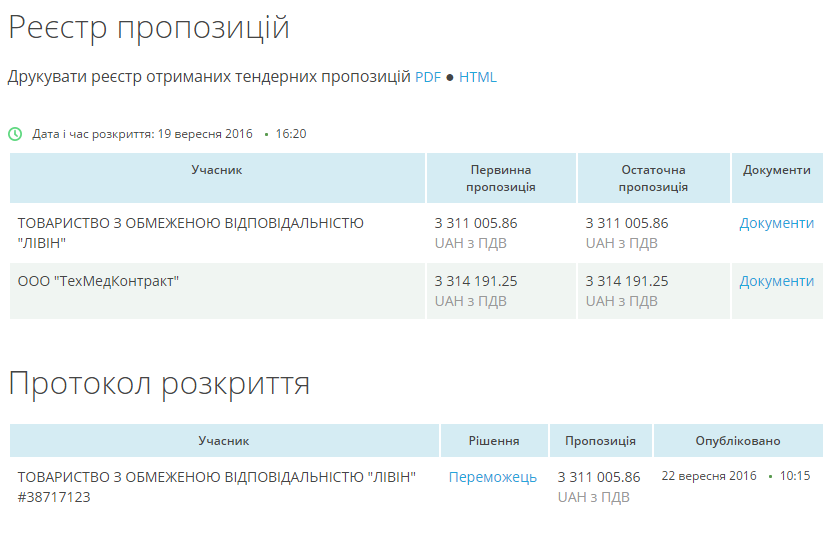Open Документи link for ТехМедКонтракт bid

(x=776, y=281)
